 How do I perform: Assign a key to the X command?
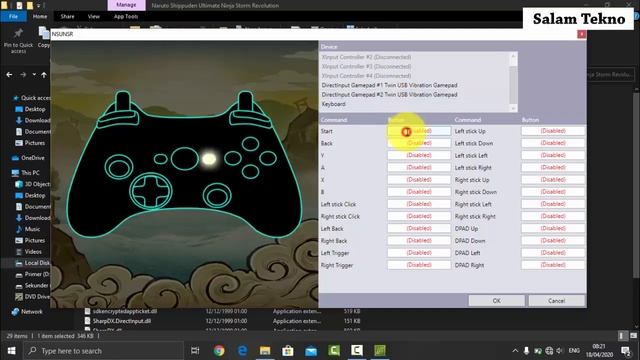pos(419,180)
